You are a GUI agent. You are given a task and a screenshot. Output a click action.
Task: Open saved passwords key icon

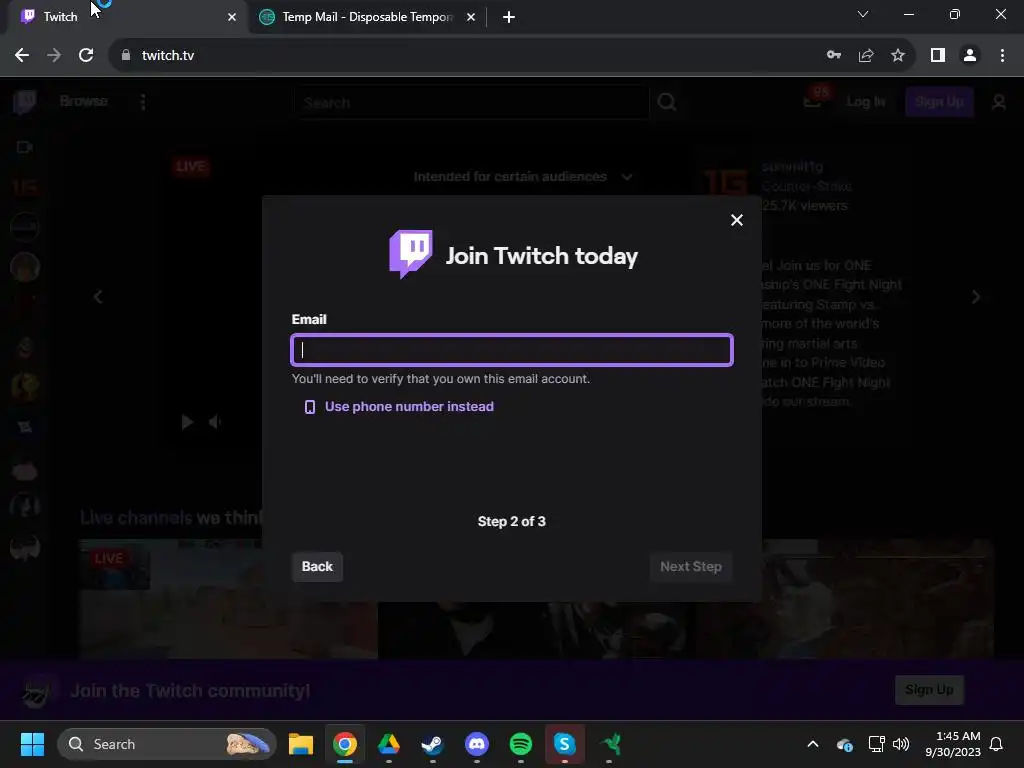pos(834,55)
